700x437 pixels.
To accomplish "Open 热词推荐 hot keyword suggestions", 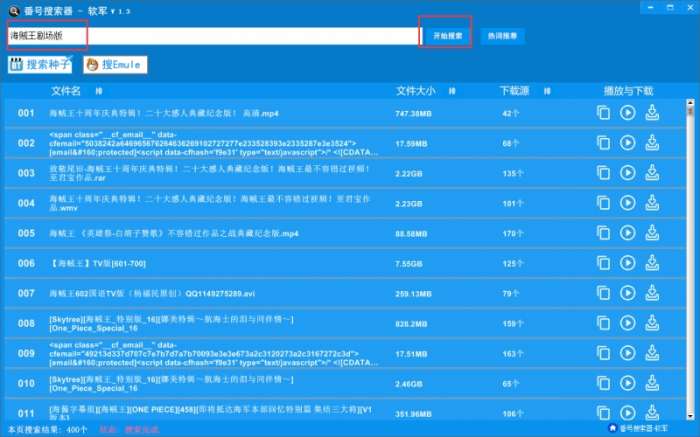I will (x=502, y=36).
